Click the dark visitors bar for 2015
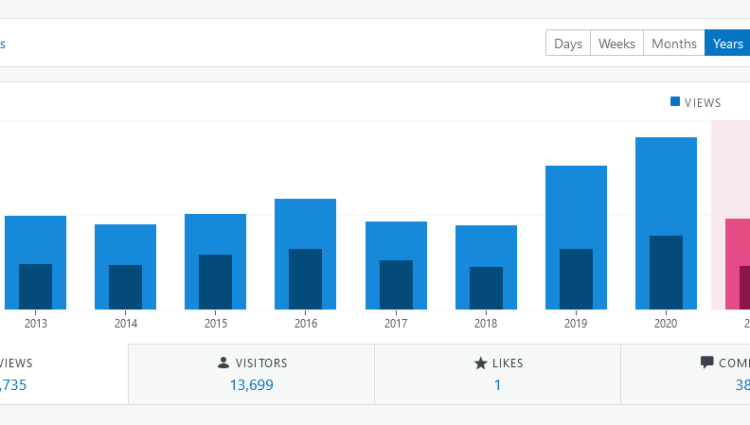The image size is (750, 425). [215, 281]
